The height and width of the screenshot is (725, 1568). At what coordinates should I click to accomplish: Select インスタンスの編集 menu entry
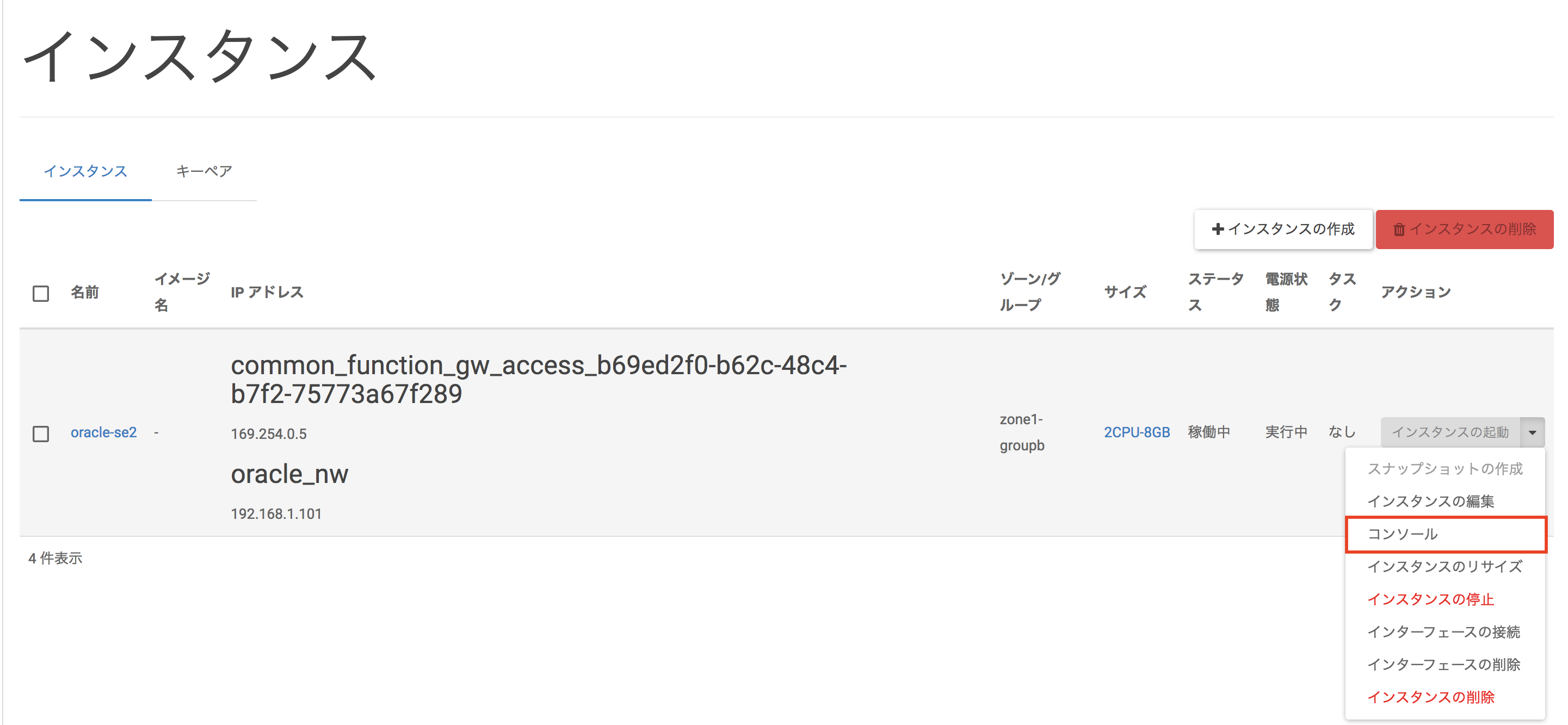(1430, 501)
